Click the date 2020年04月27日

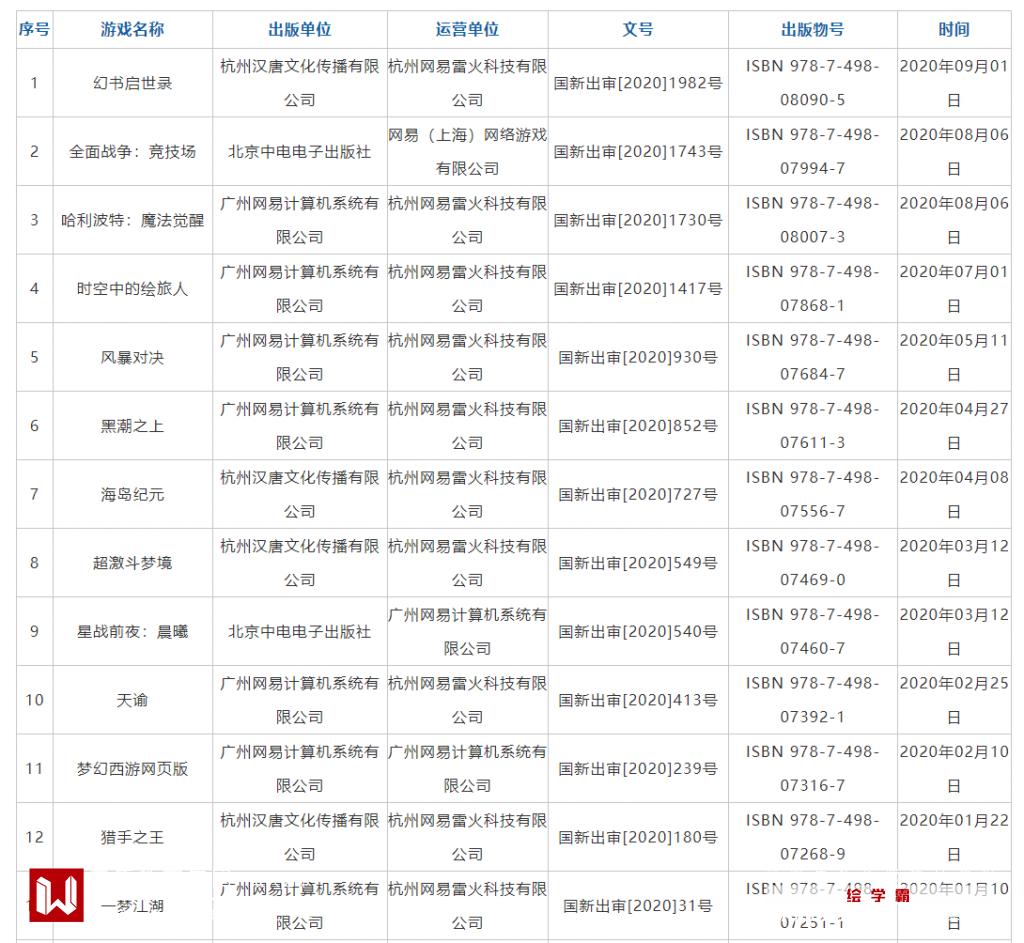click(x=953, y=426)
